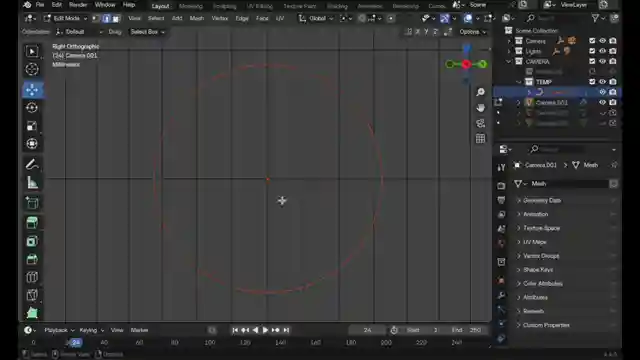640x360 pixels.
Task: Select the Add Cube tool
Action: (32, 202)
